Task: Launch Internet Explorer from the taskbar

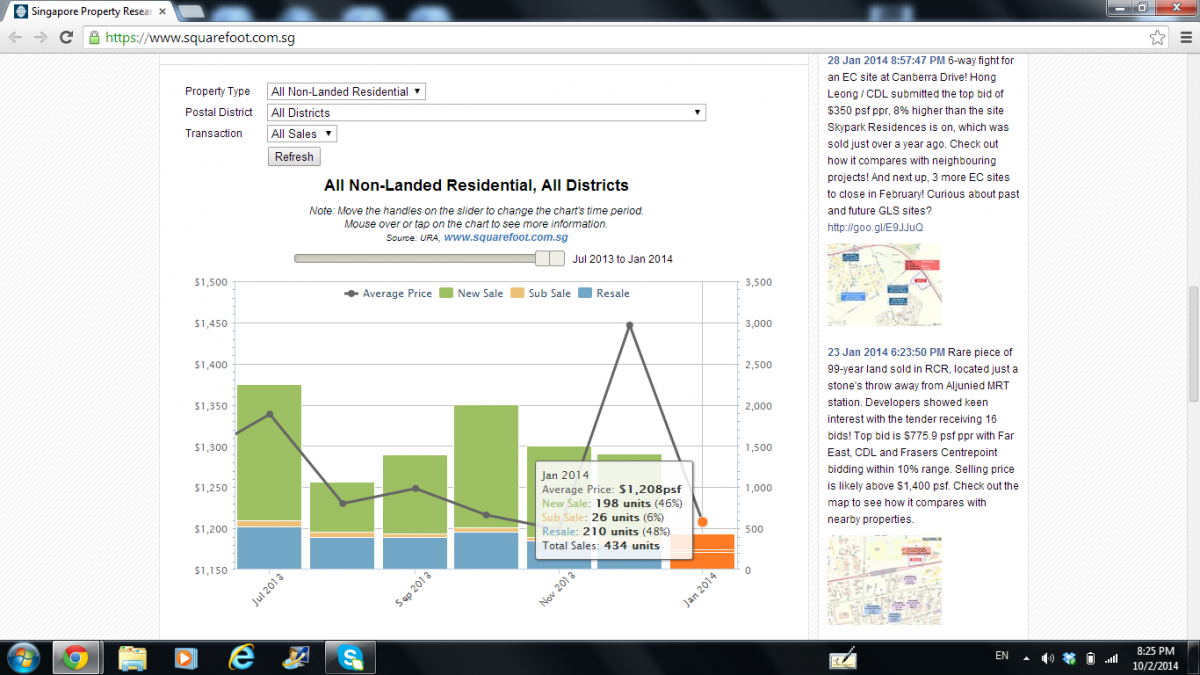Action: [241, 657]
